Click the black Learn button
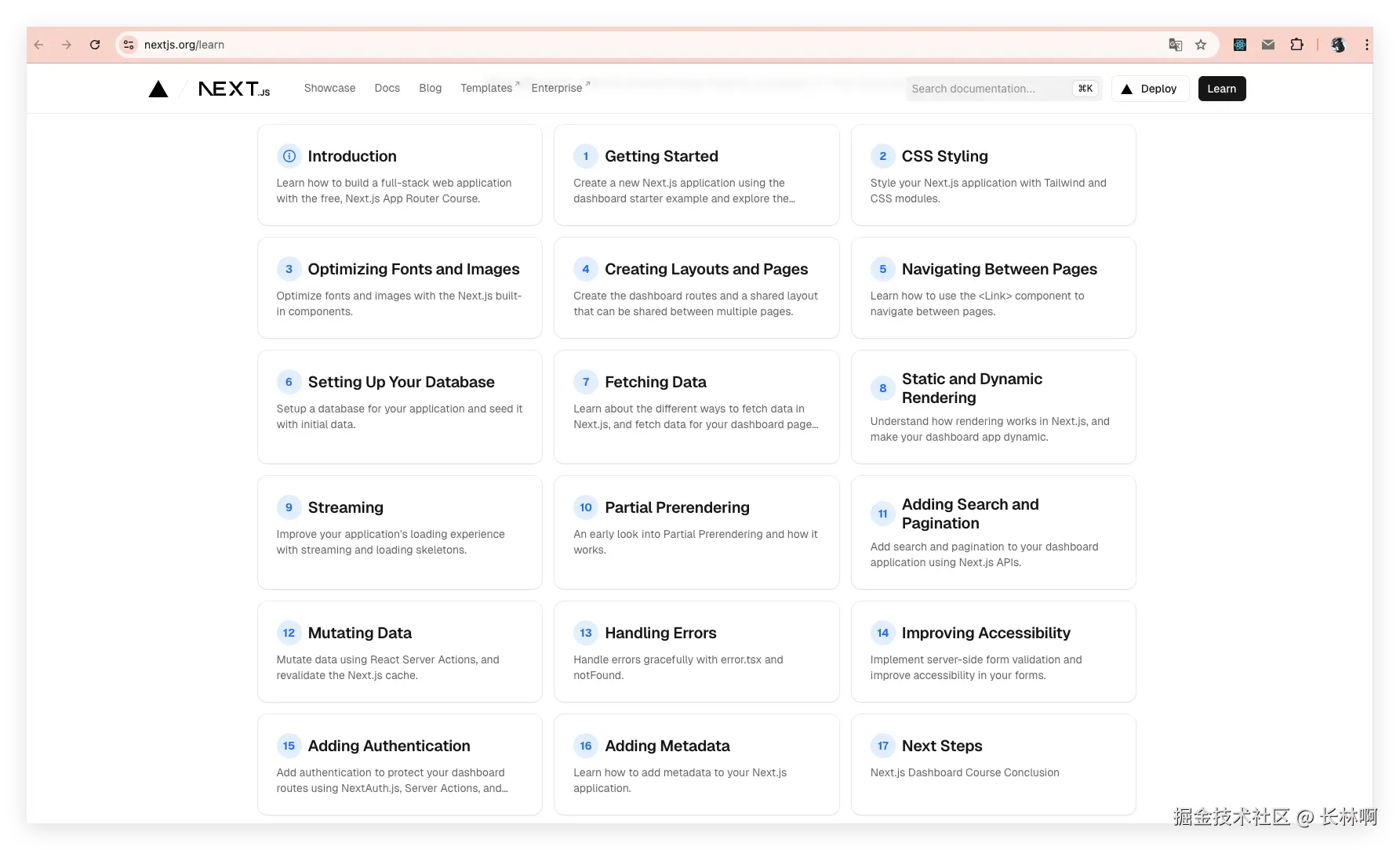 coord(1222,89)
